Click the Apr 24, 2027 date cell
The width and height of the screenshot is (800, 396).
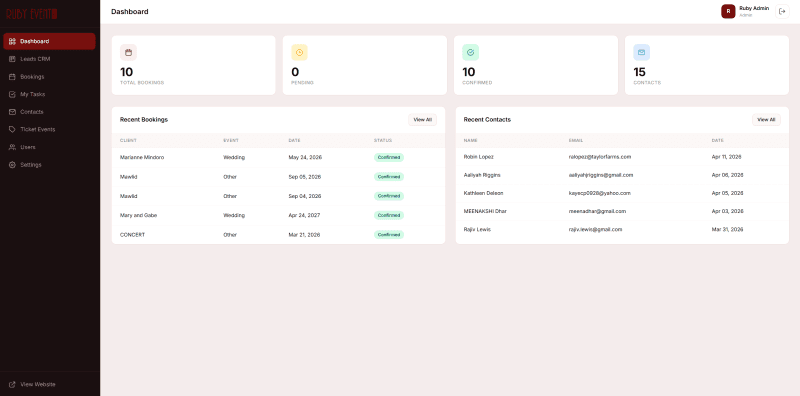coord(305,215)
